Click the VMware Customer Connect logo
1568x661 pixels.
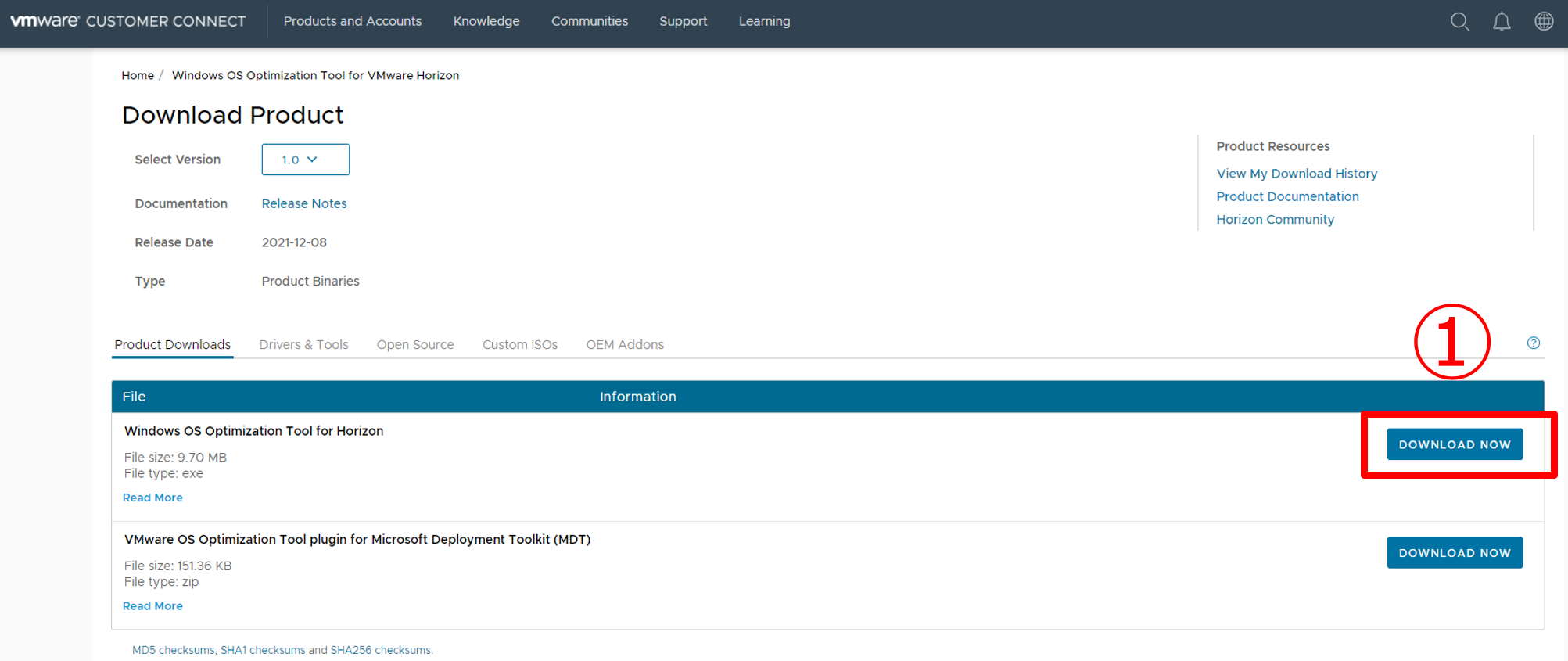[x=127, y=21]
